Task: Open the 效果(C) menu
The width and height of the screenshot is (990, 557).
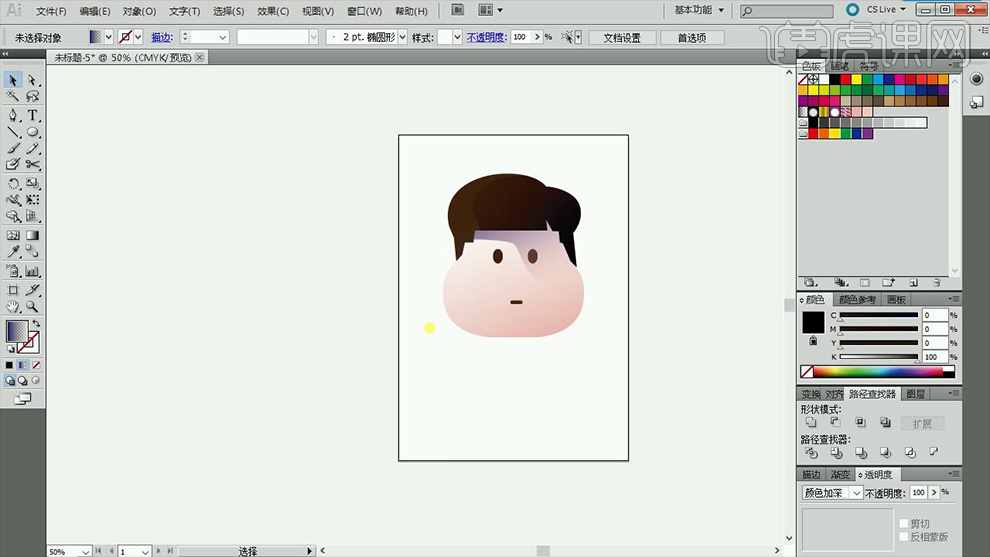Action: pos(273,11)
